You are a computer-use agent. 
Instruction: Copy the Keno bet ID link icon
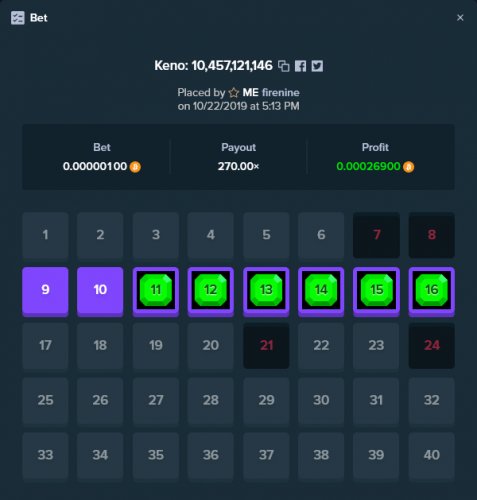coord(284,66)
